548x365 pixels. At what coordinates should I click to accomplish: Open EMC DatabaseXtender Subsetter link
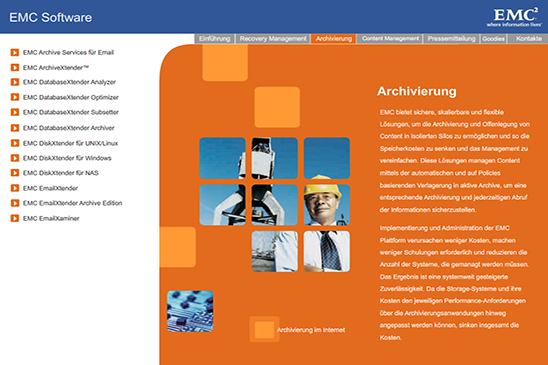[x=71, y=112]
